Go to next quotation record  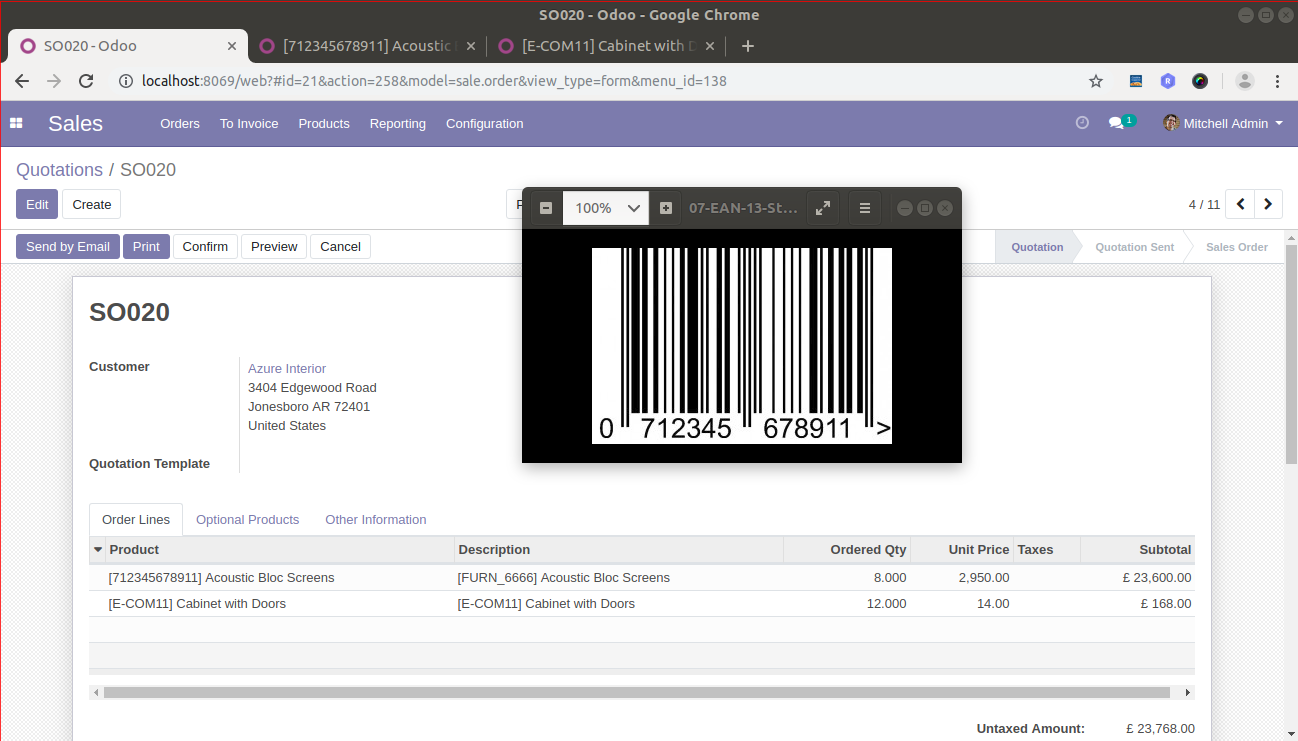(x=1268, y=204)
